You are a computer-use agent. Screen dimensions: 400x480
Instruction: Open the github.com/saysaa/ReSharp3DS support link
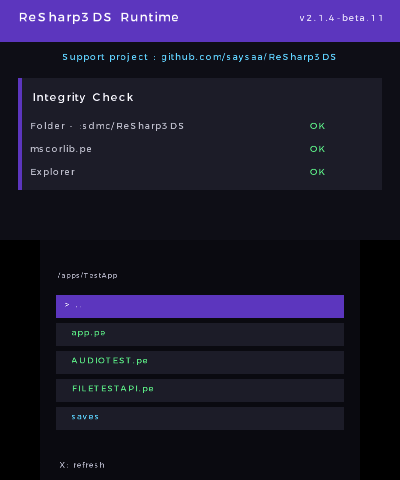tap(249, 57)
